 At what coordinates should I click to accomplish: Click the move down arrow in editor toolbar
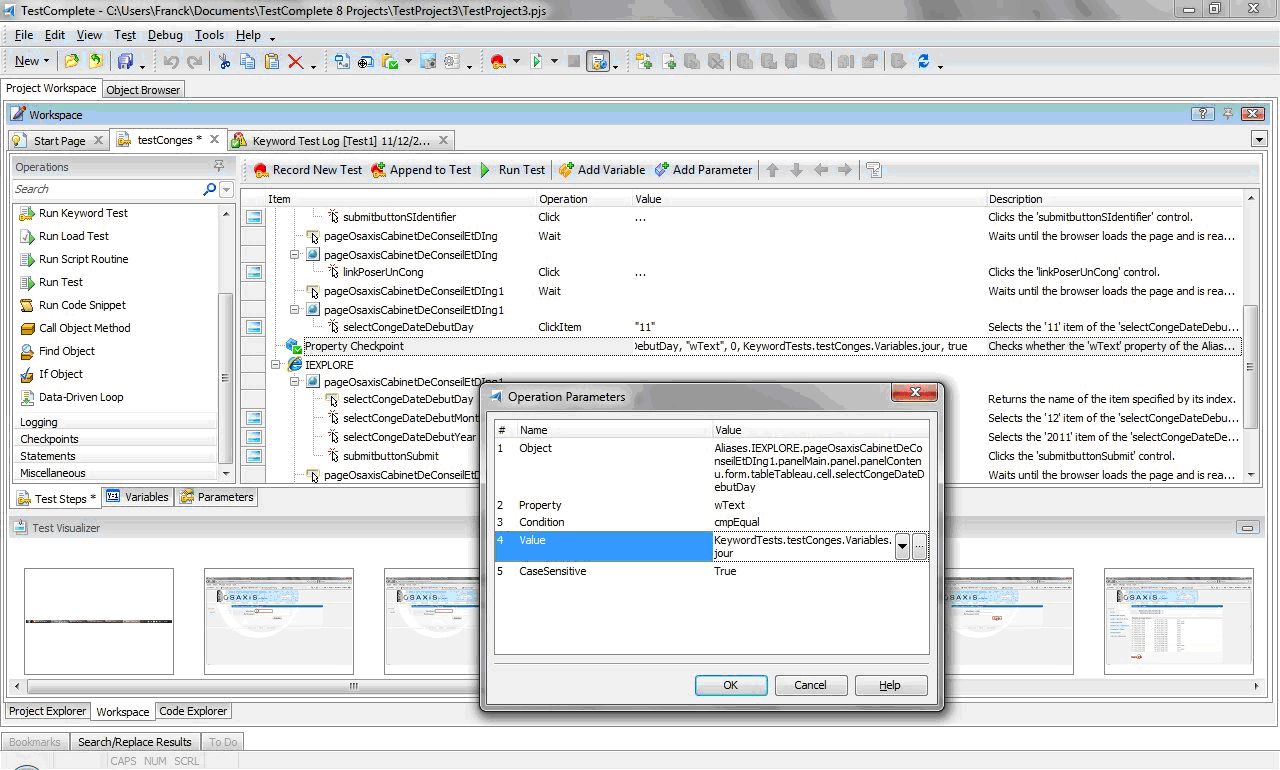[x=797, y=170]
